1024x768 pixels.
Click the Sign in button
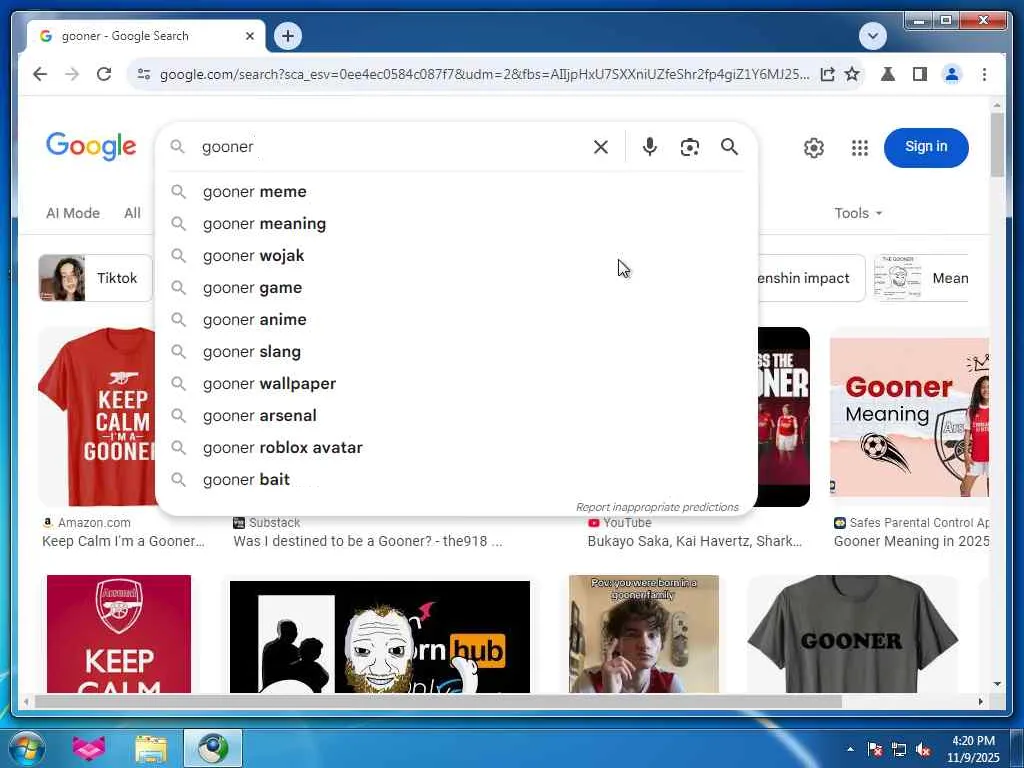coord(926,148)
